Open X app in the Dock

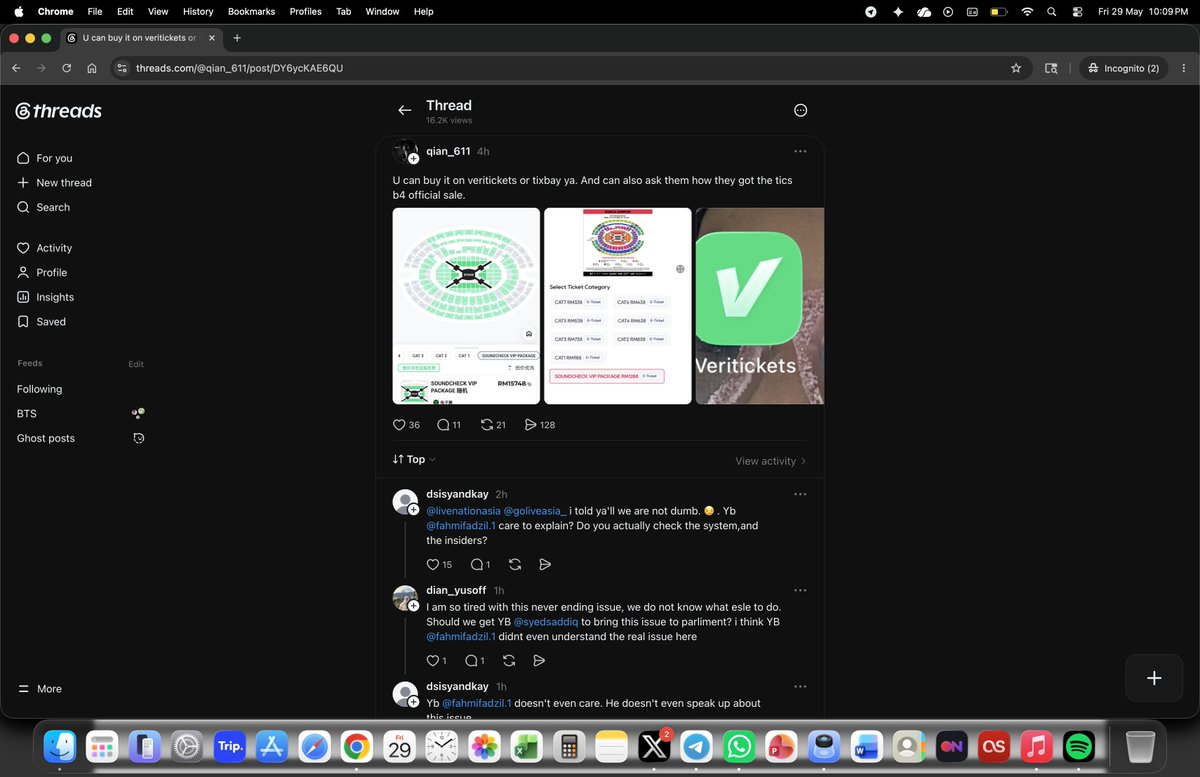[654, 747]
